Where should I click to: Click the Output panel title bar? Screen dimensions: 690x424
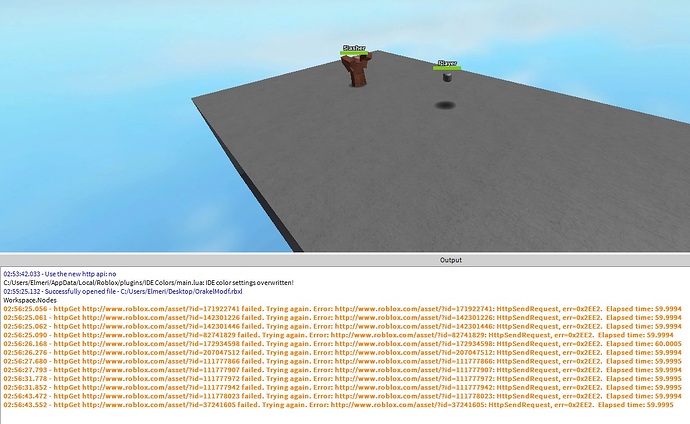tap(345, 260)
